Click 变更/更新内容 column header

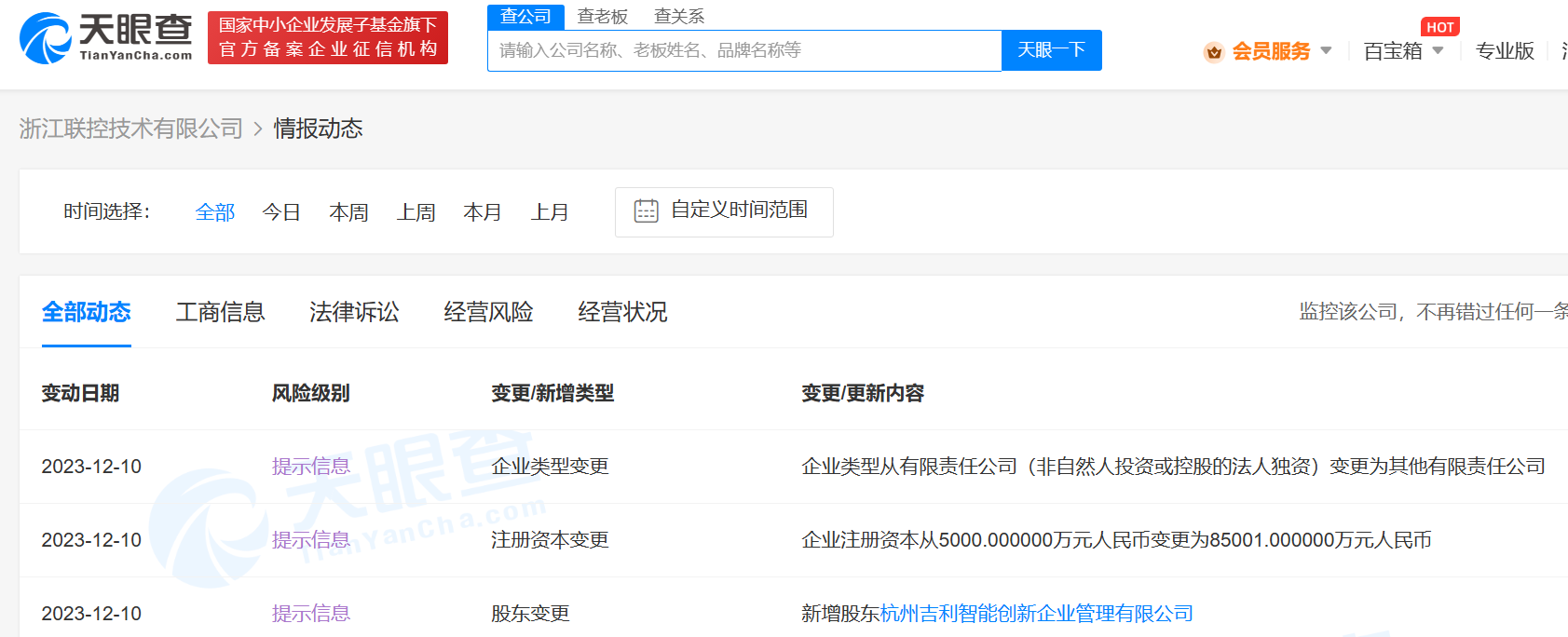(863, 393)
